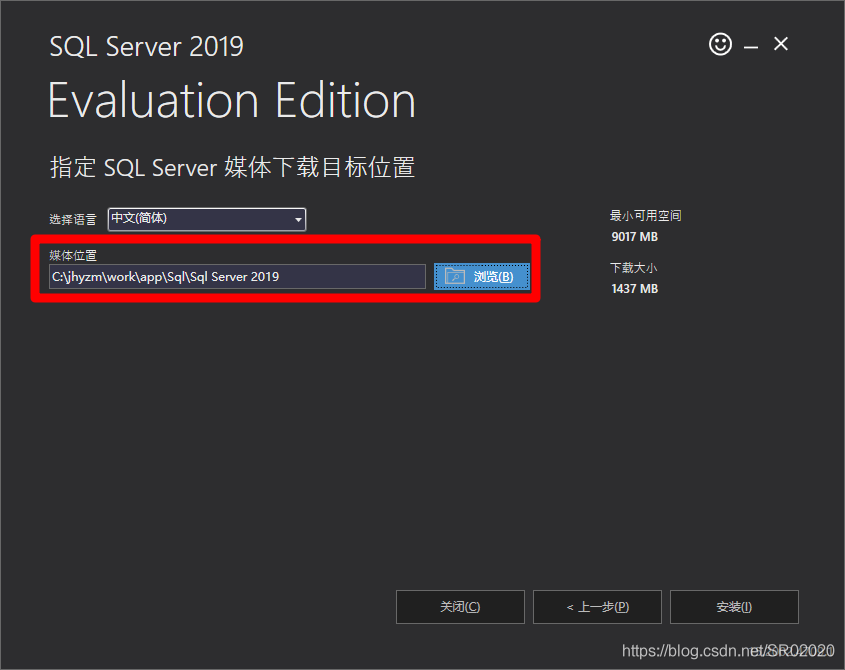This screenshot has width=845, height=670.
Task: Click the SQL Server 2019 title text
Action: tap(146, 46)
